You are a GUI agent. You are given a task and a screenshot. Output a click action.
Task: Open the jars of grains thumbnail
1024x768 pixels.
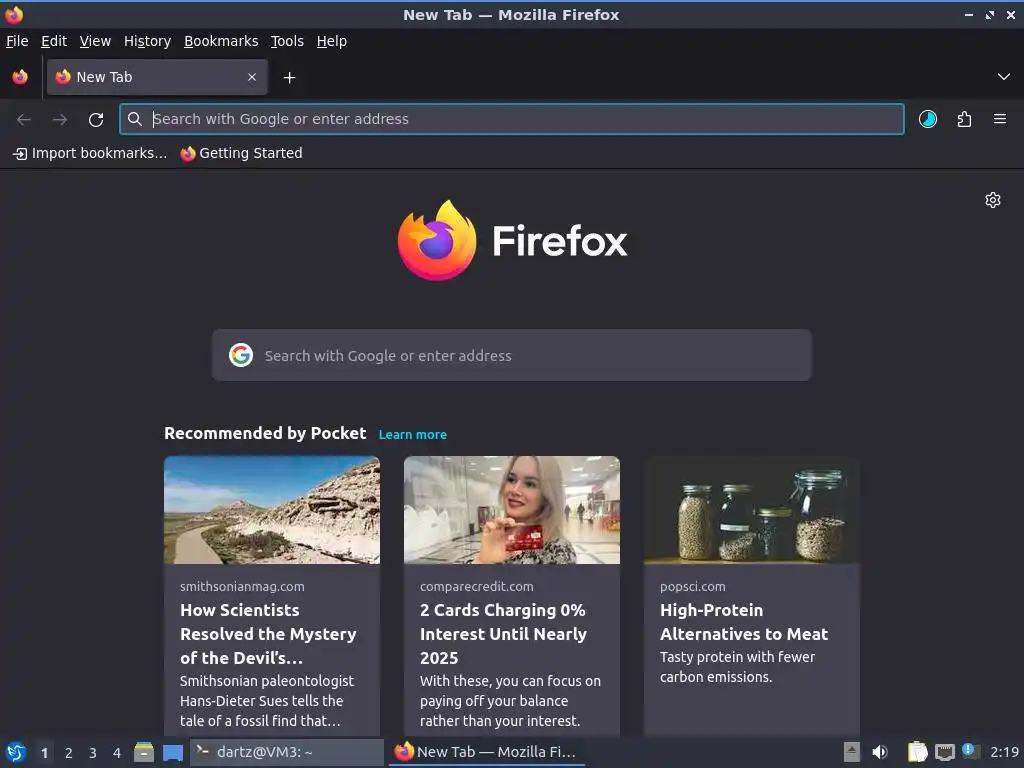752,510
